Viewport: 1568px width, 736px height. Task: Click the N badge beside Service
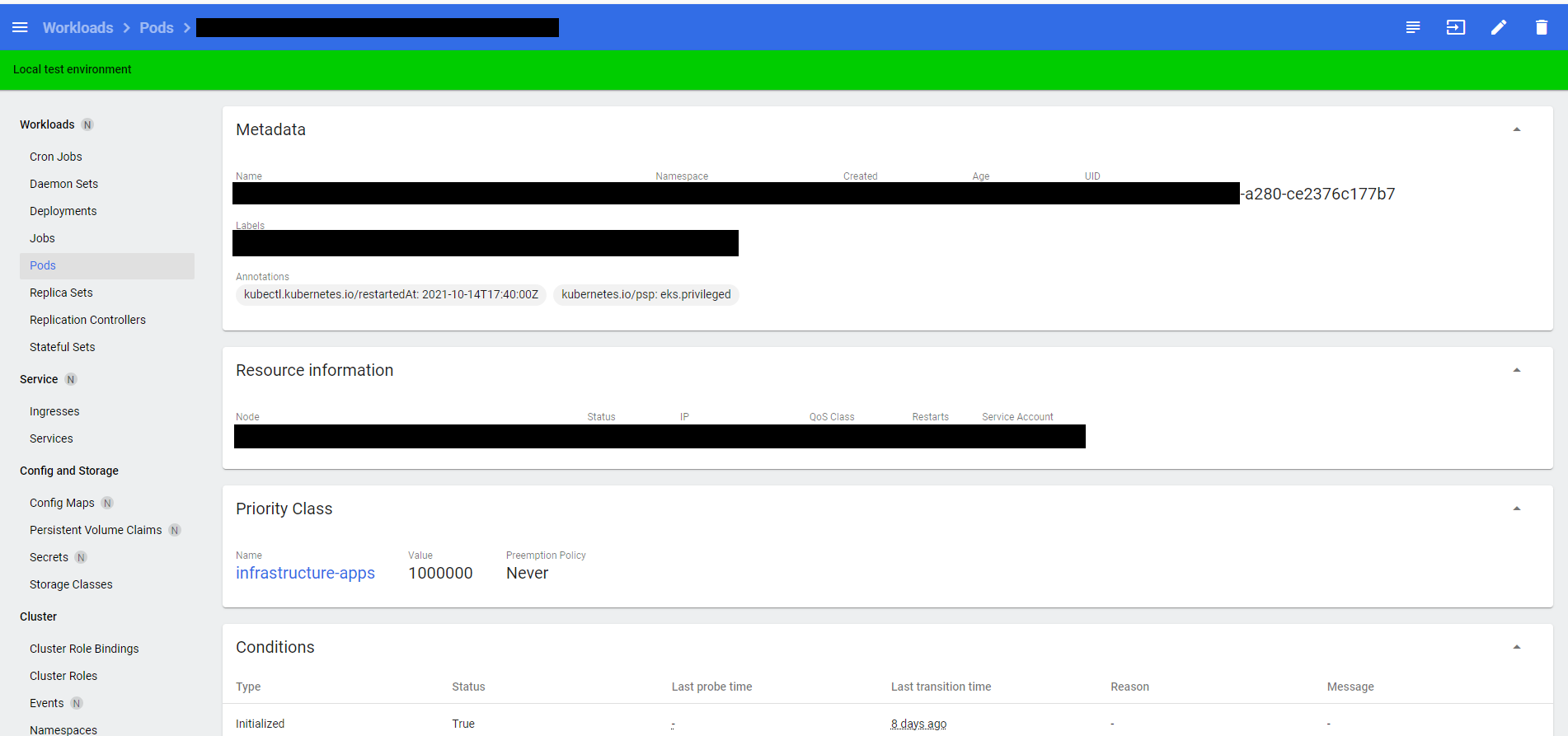(x=71, y=379)
